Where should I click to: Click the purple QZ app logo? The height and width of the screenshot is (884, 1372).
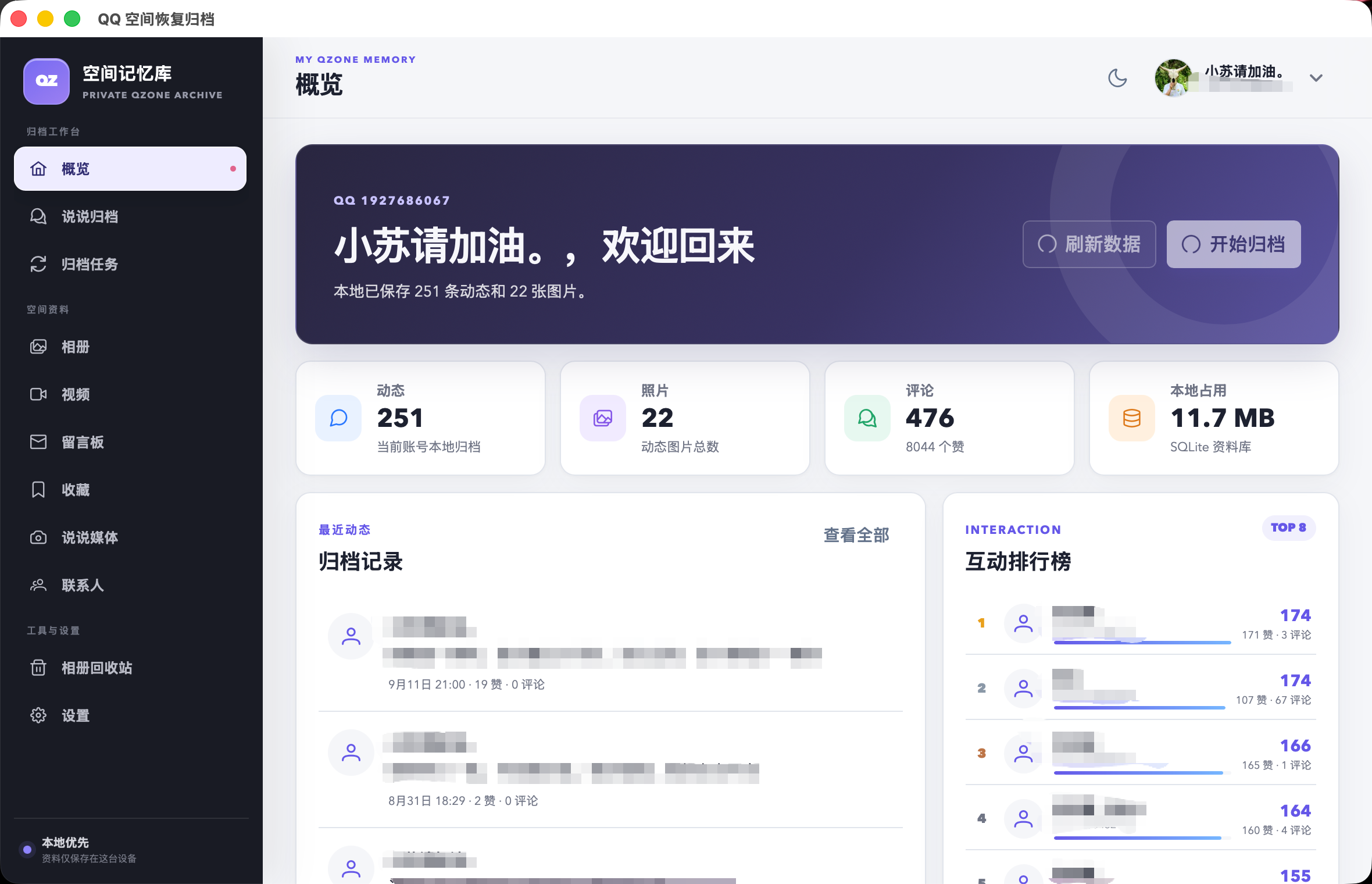tap(47, 81)
